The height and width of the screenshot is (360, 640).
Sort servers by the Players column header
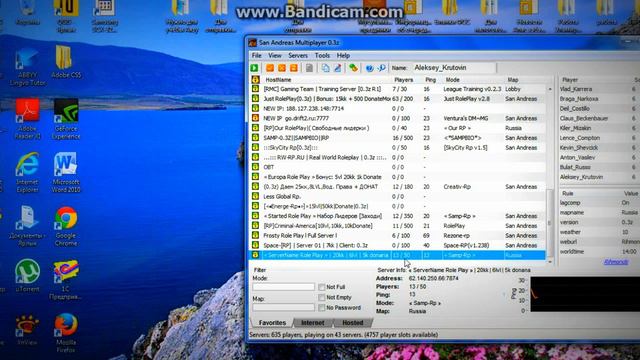(x=404, y=80)
